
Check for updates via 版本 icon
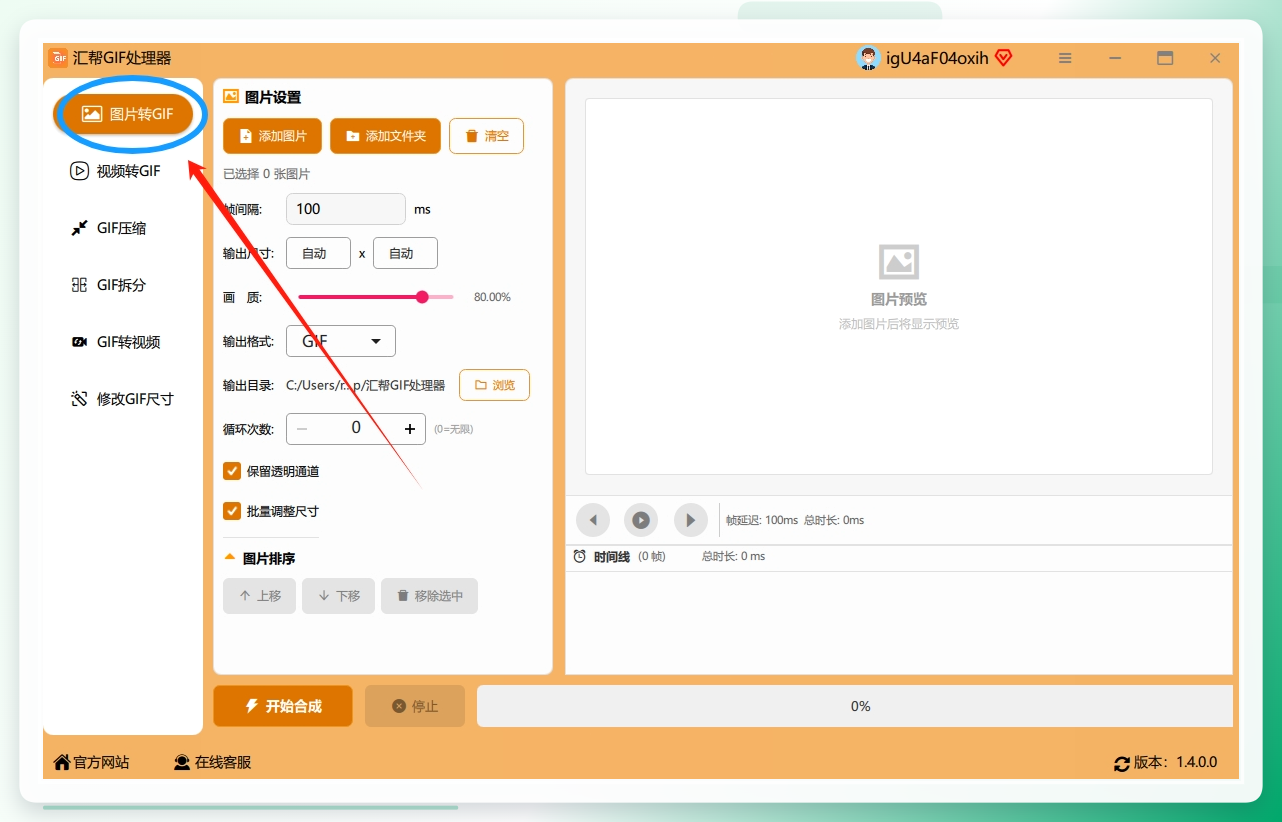pyautogui.click(x=1122, y=763)
